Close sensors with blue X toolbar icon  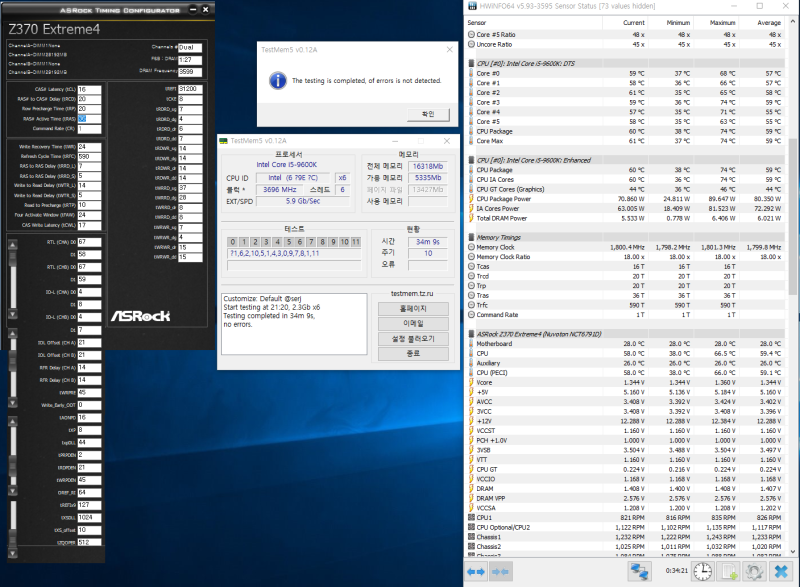(x=781, y=572)
